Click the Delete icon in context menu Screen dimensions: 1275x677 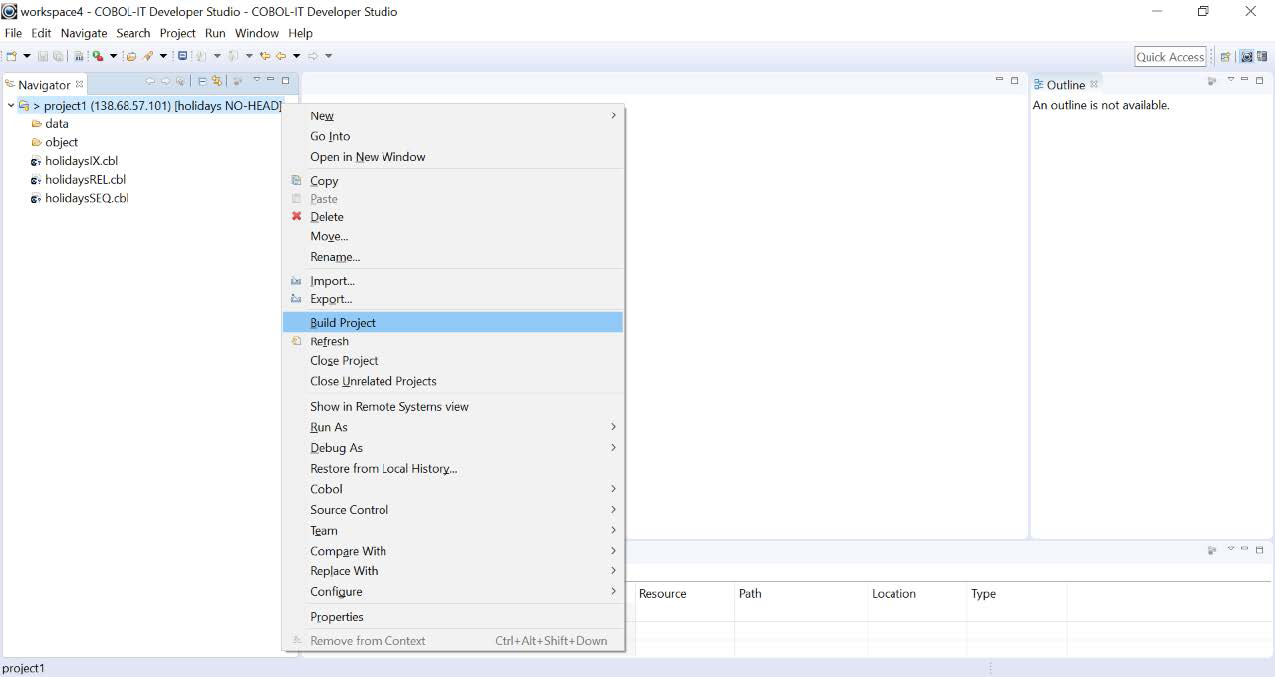pos(296,217)
